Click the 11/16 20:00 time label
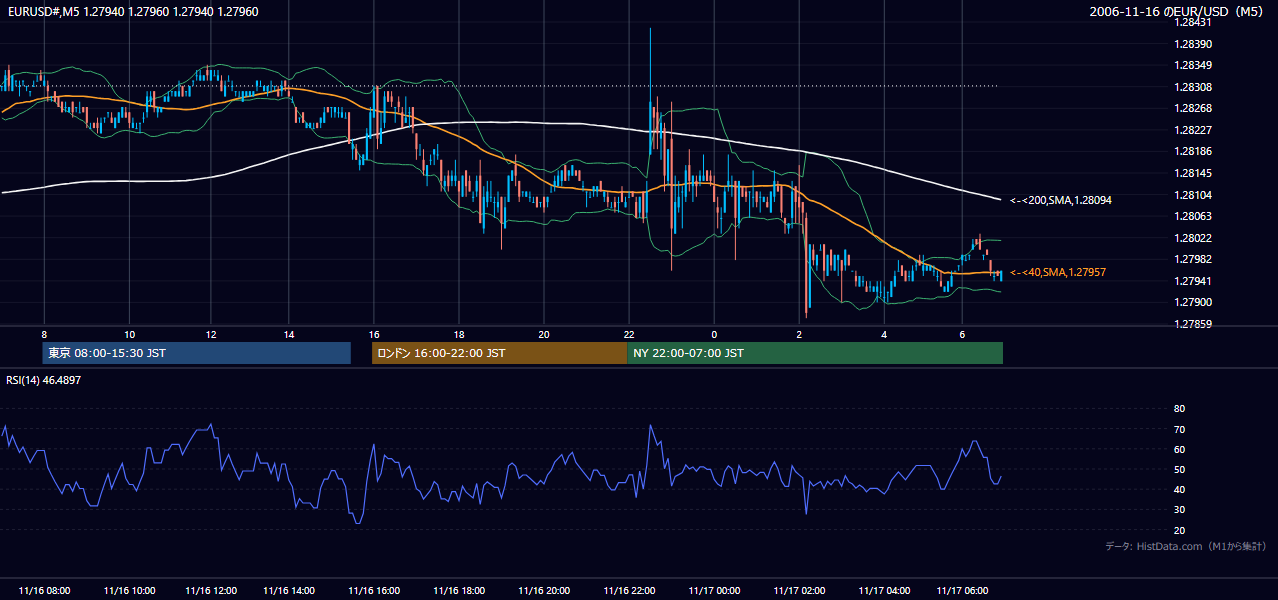 pyautogui.click(x=543, y=591)
